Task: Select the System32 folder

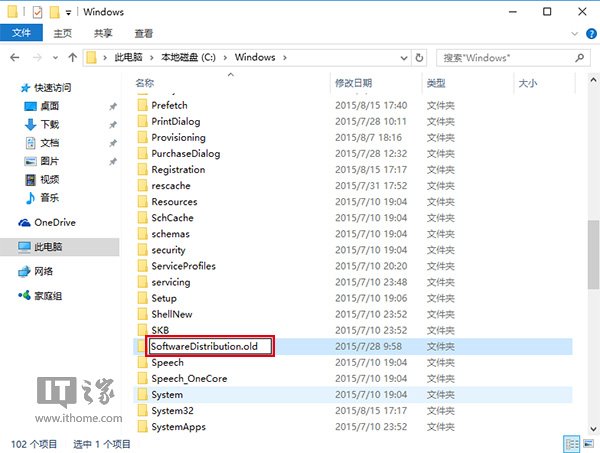Action: tap(172, 411)
